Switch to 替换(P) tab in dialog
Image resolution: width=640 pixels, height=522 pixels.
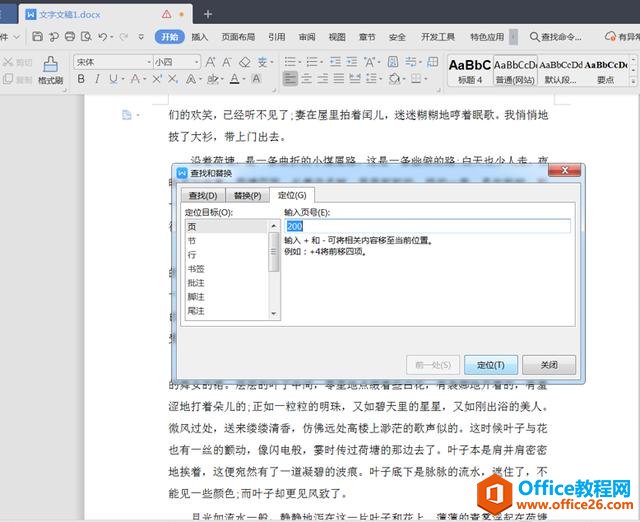(x=247, y=195)
